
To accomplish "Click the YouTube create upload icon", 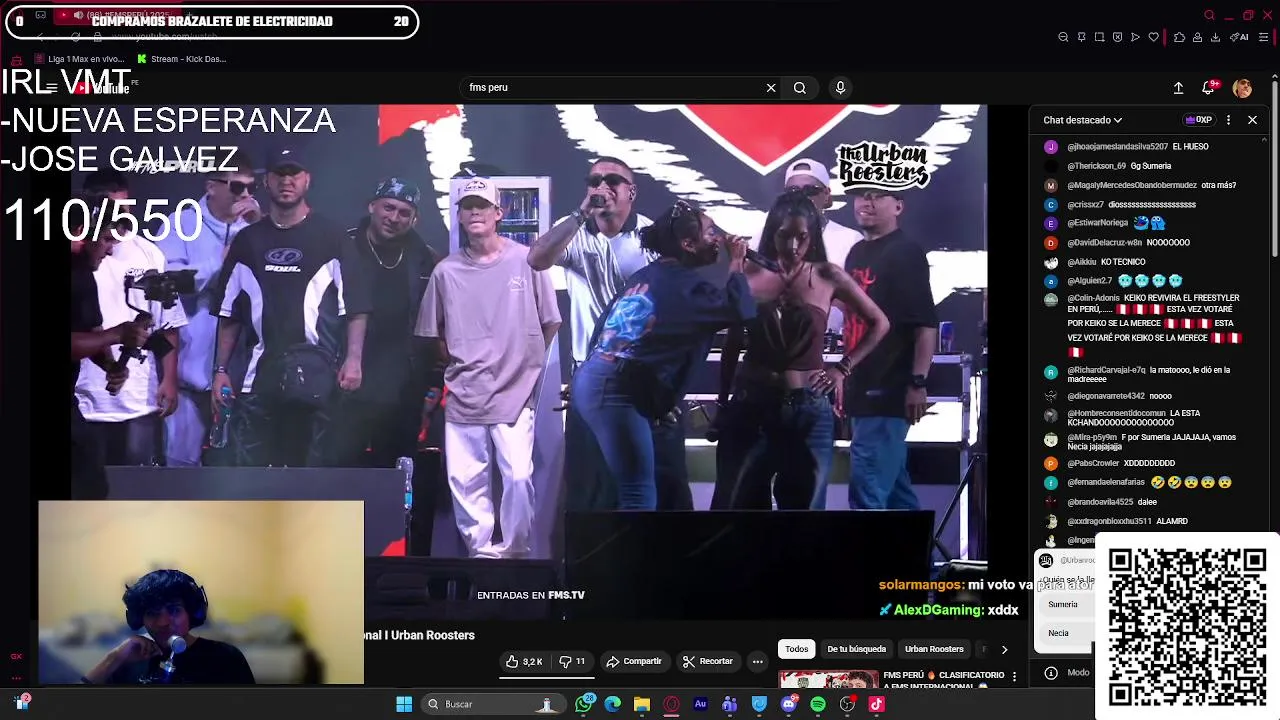I will 1178,88.
